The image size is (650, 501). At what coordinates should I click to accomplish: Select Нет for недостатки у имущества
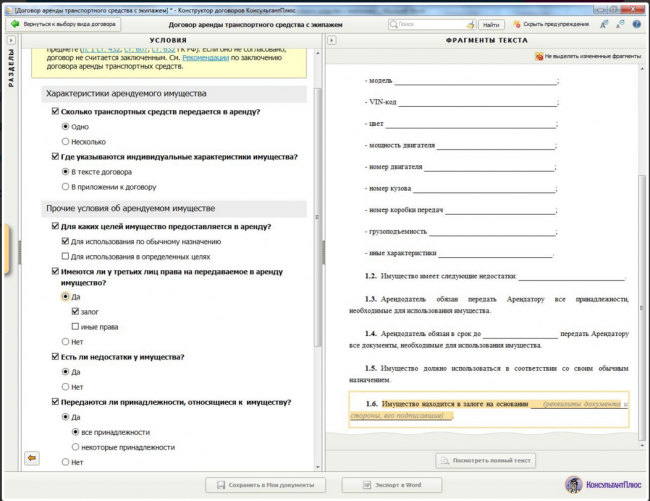coord(65,387)
